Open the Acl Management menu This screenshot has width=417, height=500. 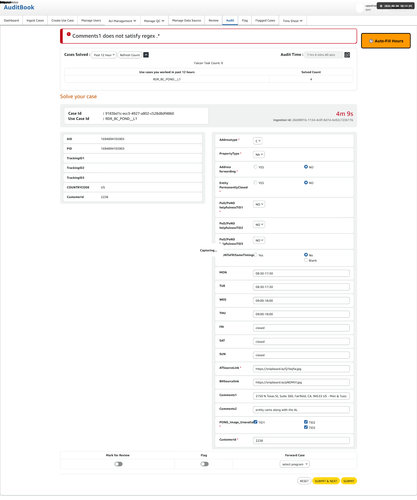122,21
